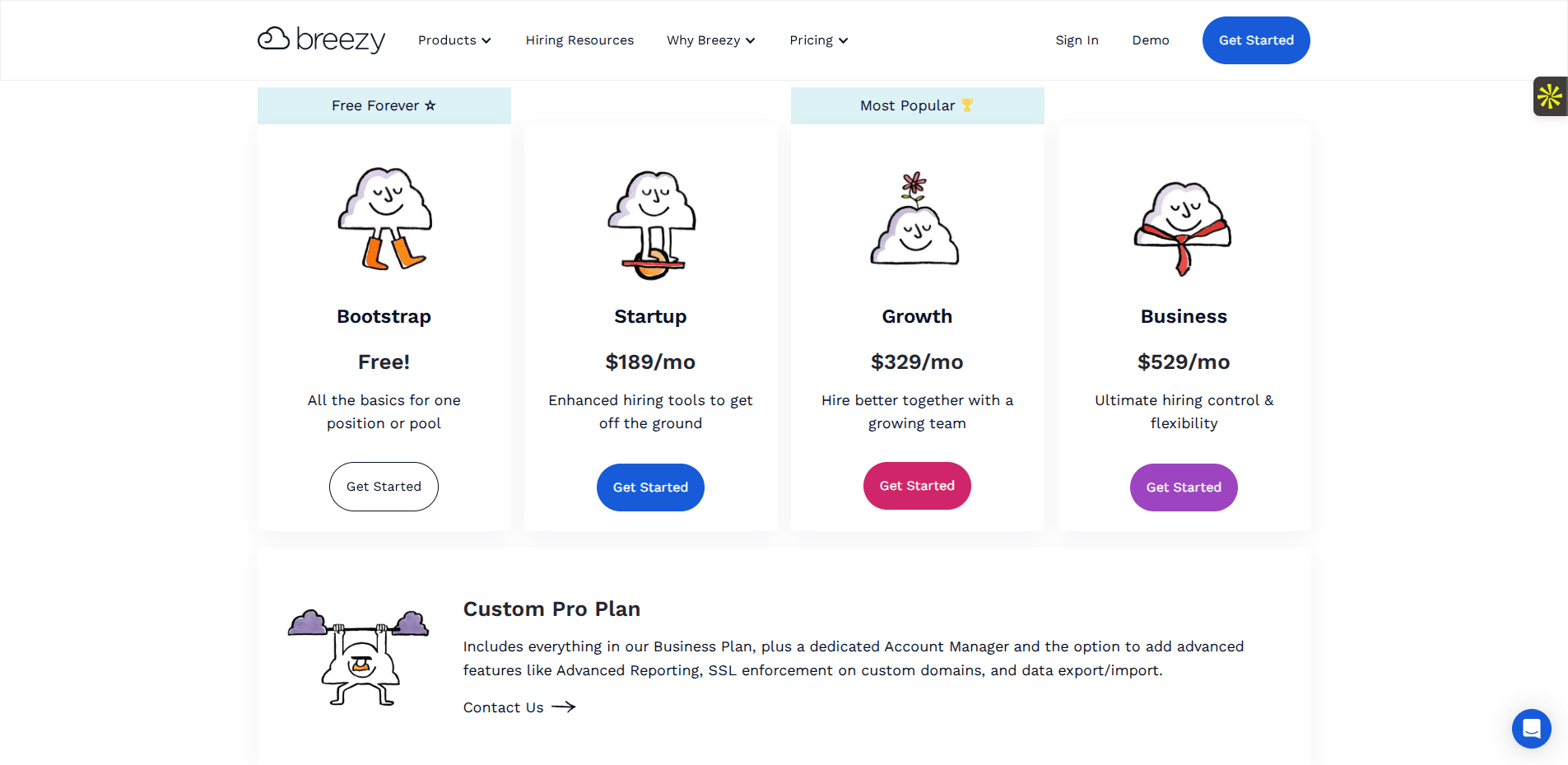
Task: Pick the pink Growth Get Started button
Action: (917, 486)
